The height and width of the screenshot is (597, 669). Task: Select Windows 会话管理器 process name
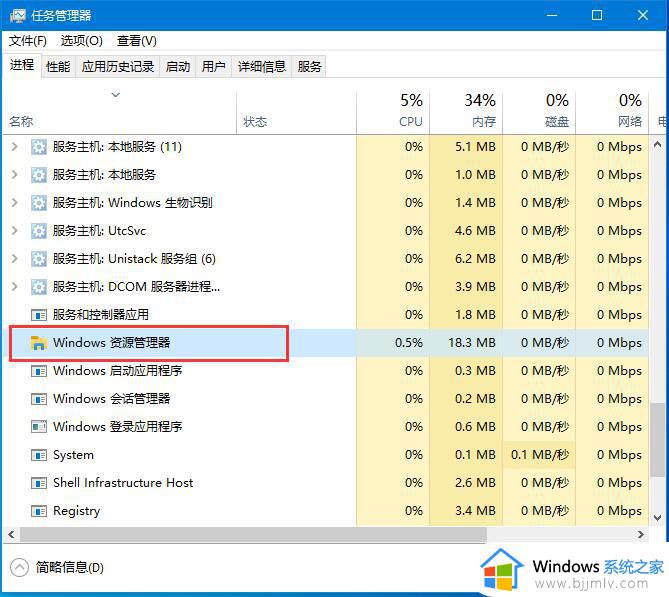pyautogui.click(x=112, y=399)
